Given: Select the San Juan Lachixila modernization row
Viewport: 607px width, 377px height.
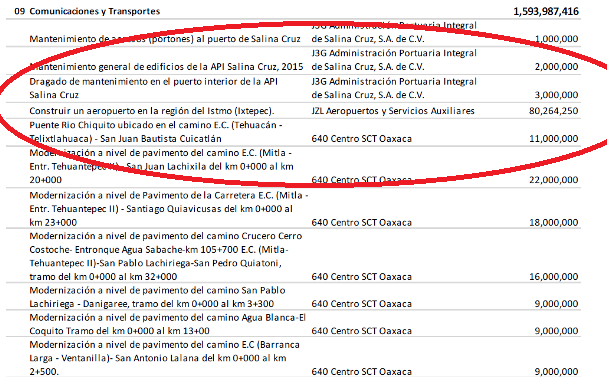Looking at the screenshot, I should (x=293, y=166).
